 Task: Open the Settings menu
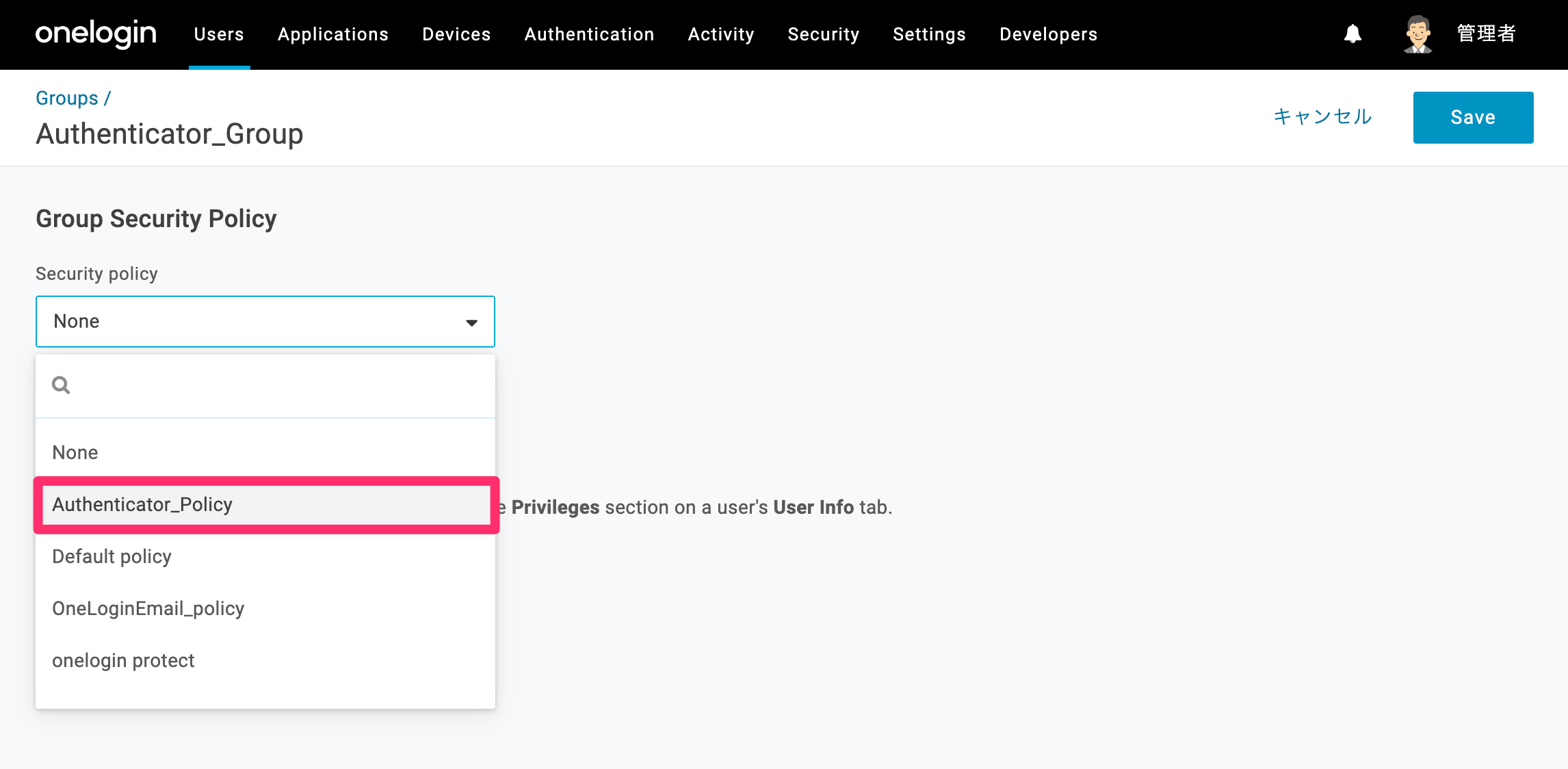tap(930, 34)
